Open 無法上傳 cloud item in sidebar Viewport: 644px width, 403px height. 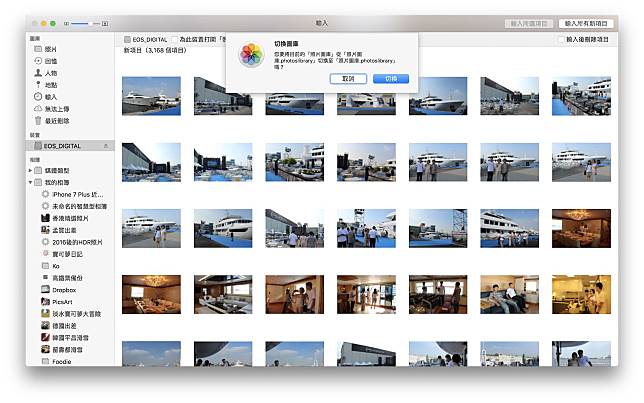[55, 108]
